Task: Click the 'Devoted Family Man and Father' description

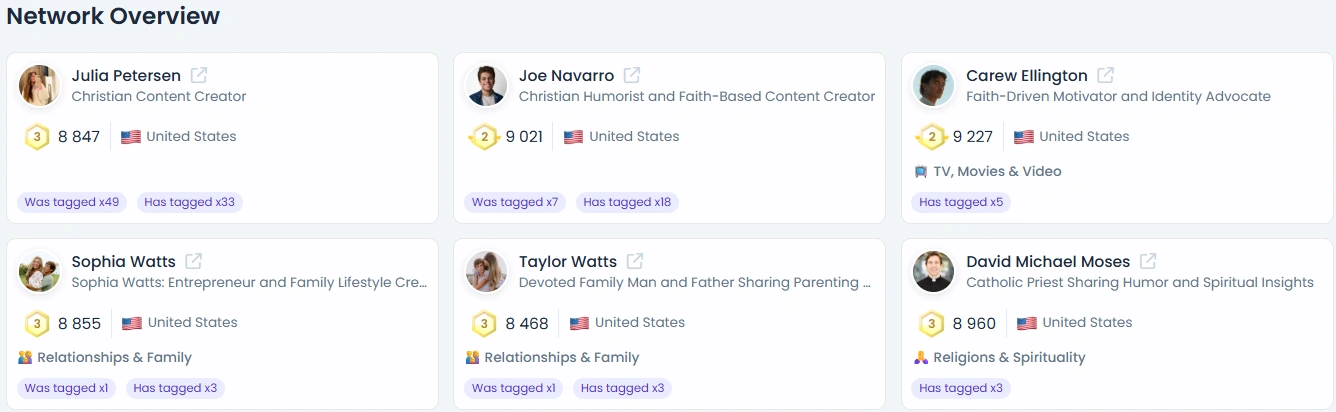Action: click(695, 283)
